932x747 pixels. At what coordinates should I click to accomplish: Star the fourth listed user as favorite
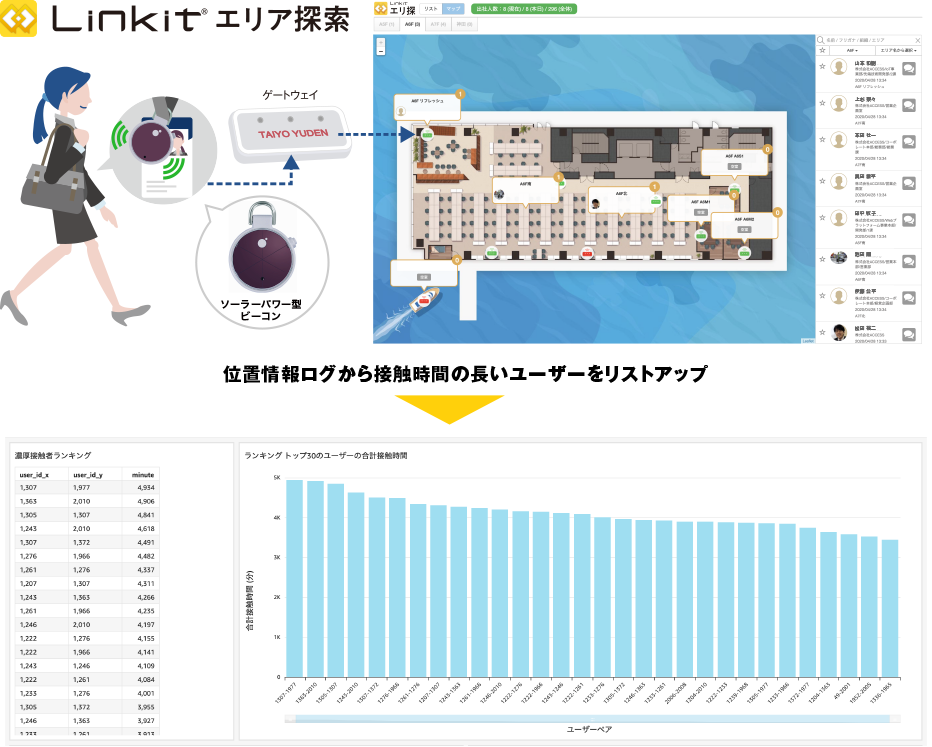coord(823,181)
